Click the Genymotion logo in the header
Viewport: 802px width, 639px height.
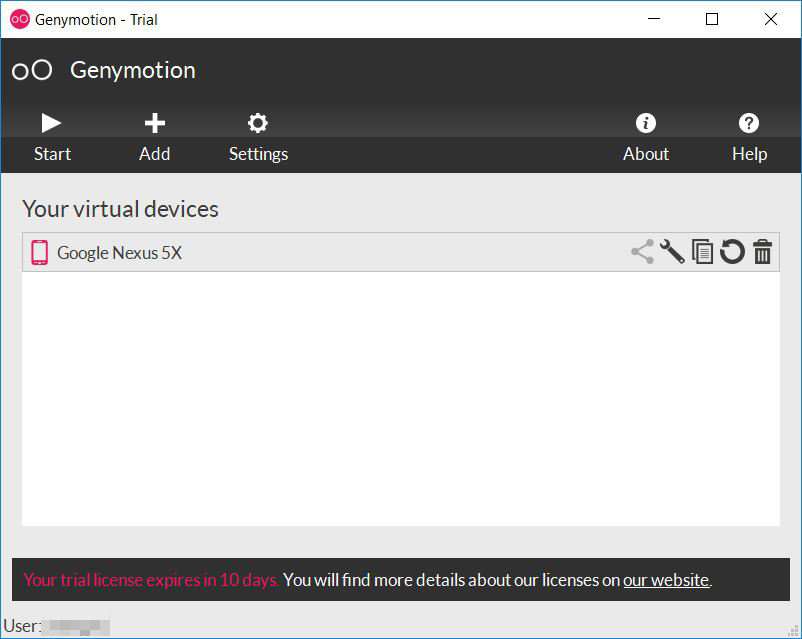coord(32,70)
